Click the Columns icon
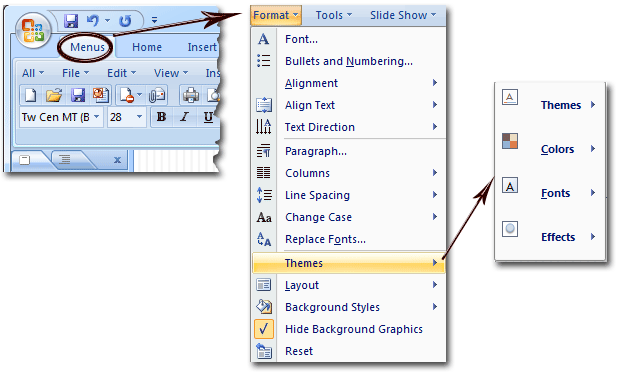The height and width of the screenshot is (374, 617). [x=263, y=173]
